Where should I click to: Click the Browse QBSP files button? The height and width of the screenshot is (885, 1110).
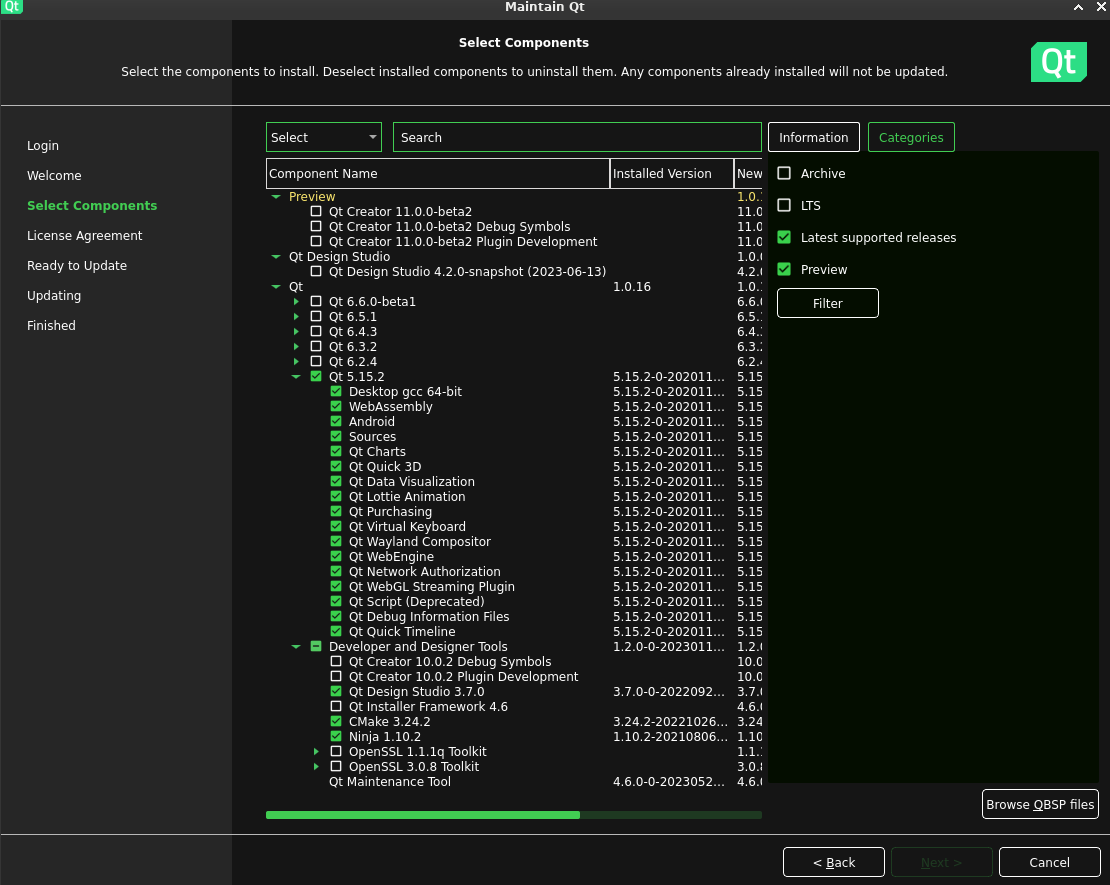tap(1040, 804)
